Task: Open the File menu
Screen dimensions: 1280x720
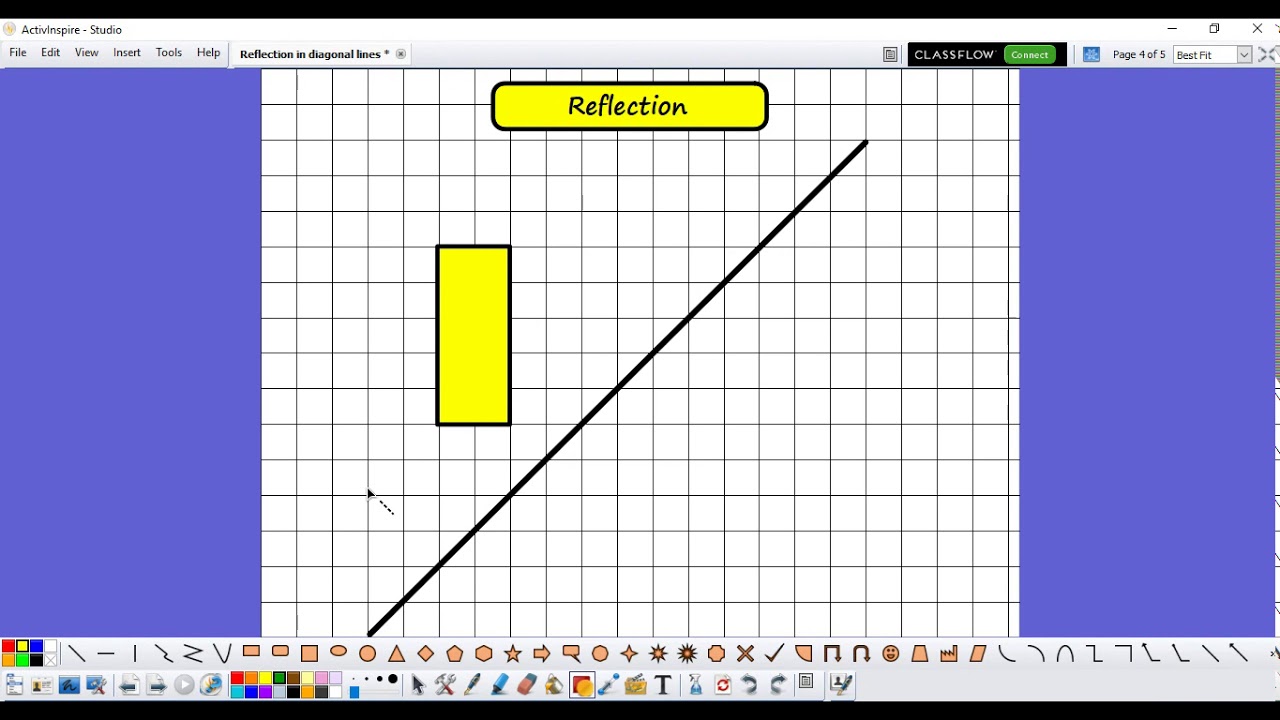Action: coord(18,53)
